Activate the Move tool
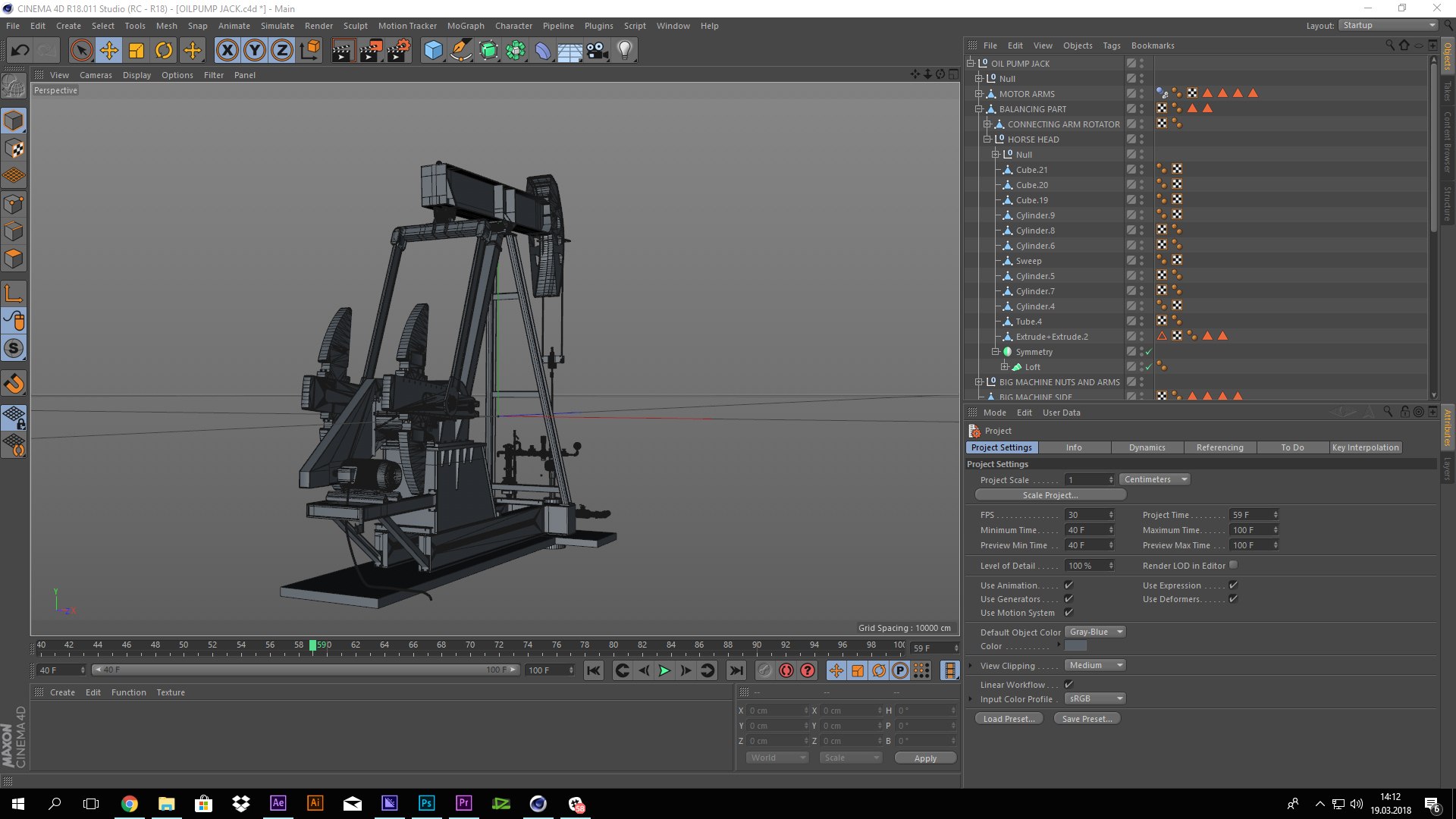The image size is (1456, 819). pos(109,51)
